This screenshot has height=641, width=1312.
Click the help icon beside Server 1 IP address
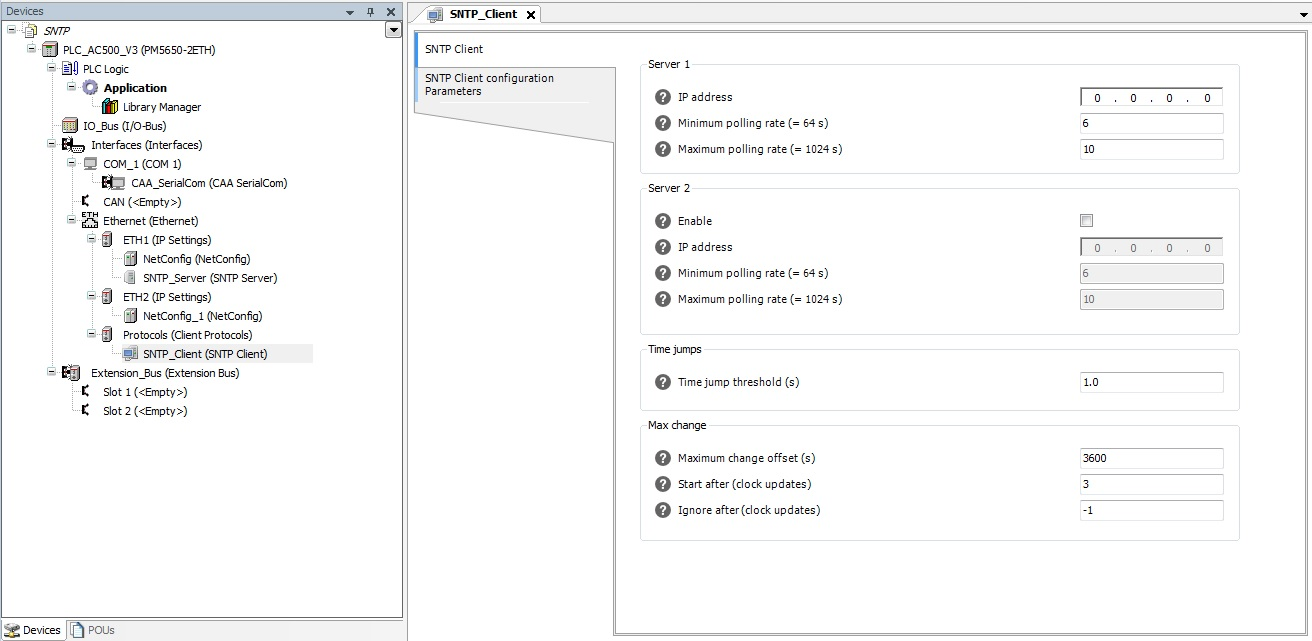663,96
